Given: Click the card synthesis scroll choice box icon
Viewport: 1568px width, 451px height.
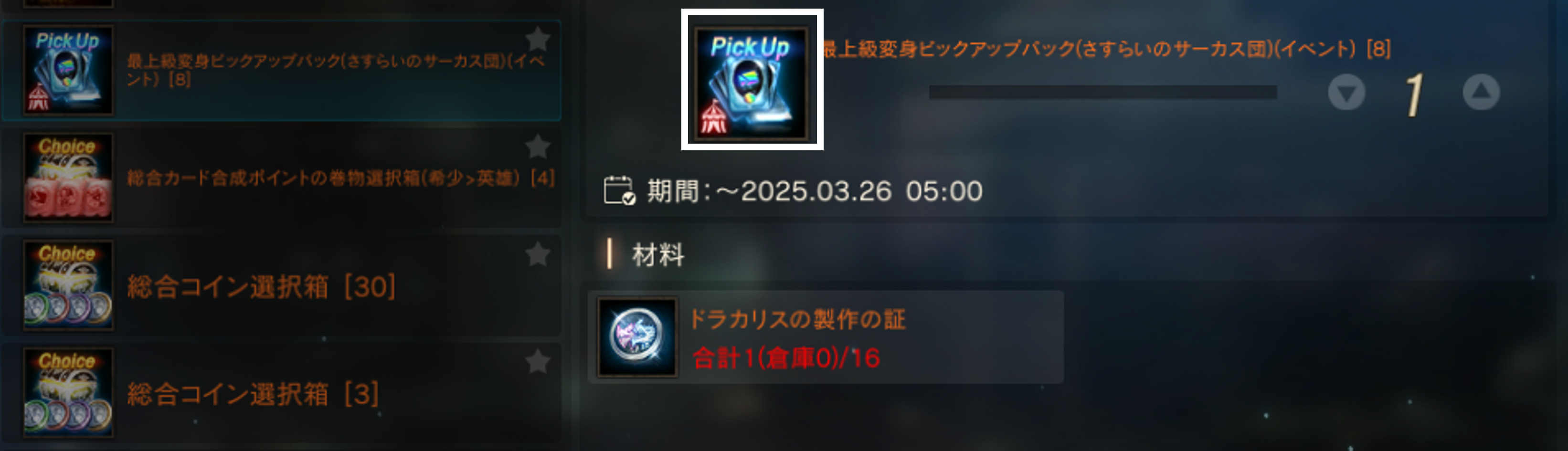Looking at the screenshot, I should (68, 178).
